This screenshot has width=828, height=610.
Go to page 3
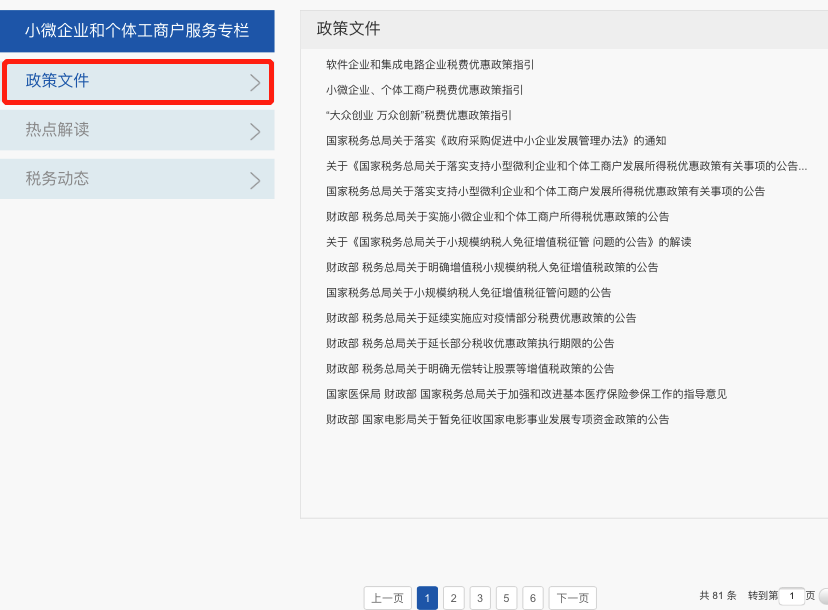[x=480, y=598]
